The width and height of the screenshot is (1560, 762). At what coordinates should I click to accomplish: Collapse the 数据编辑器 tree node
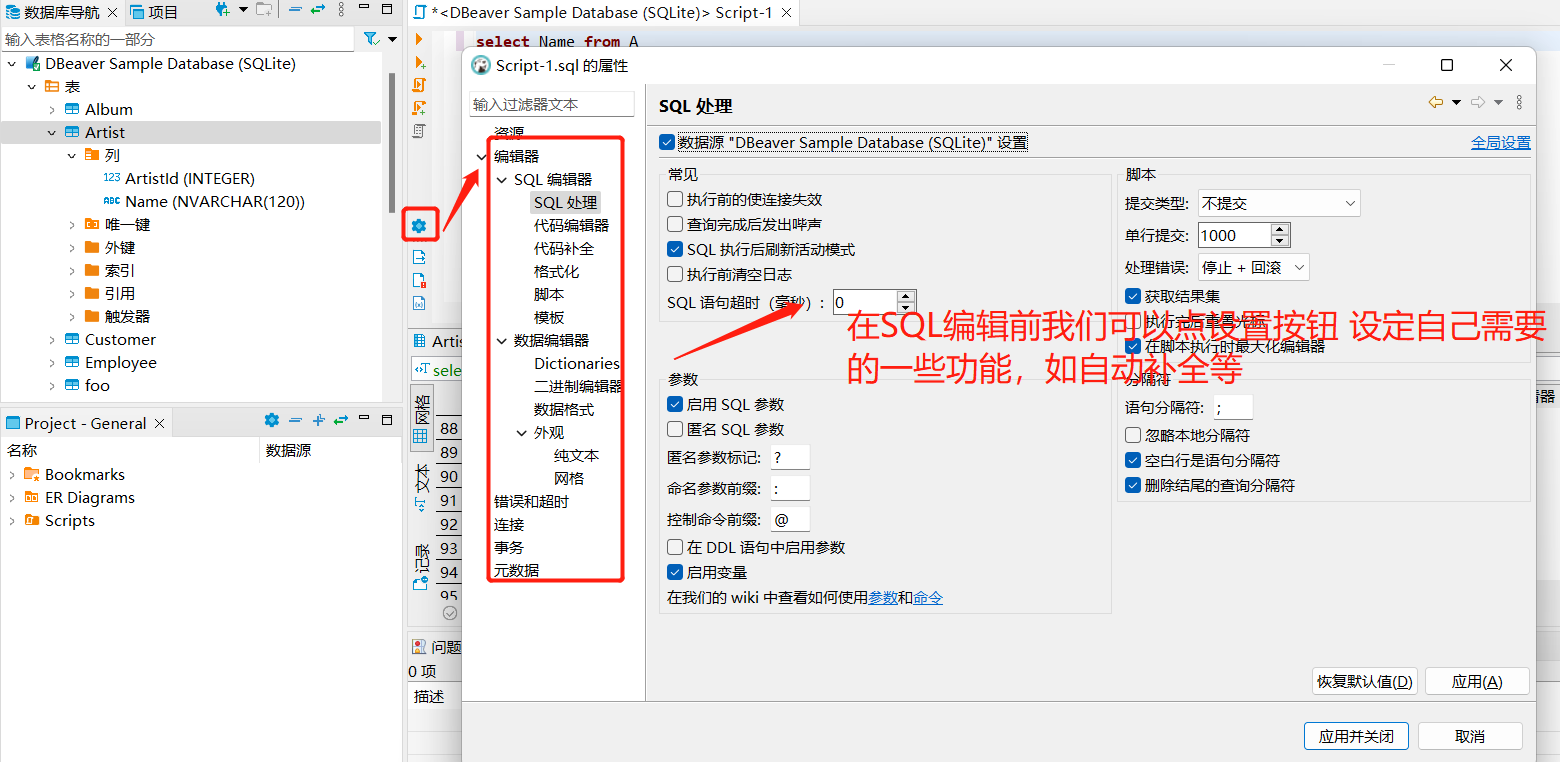[x=502, y=340]
